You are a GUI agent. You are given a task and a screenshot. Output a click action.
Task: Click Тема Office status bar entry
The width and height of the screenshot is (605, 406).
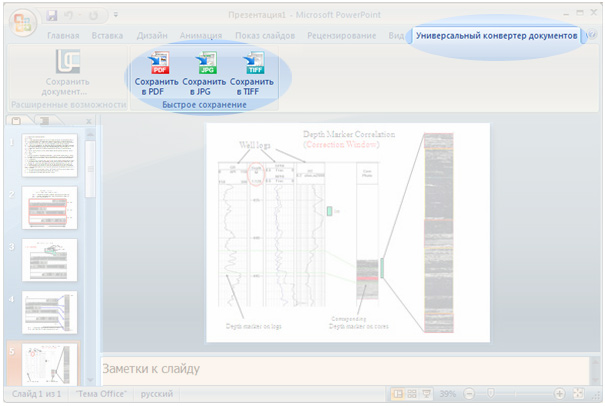tap(101, 394)
